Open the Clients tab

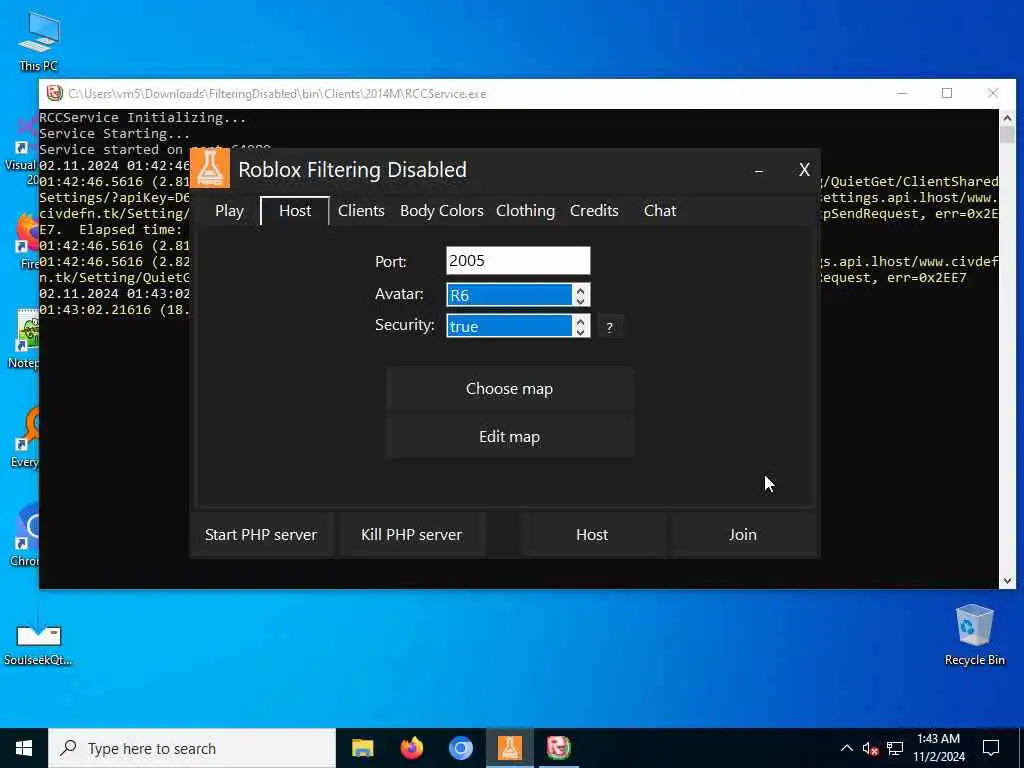(361, 211)
